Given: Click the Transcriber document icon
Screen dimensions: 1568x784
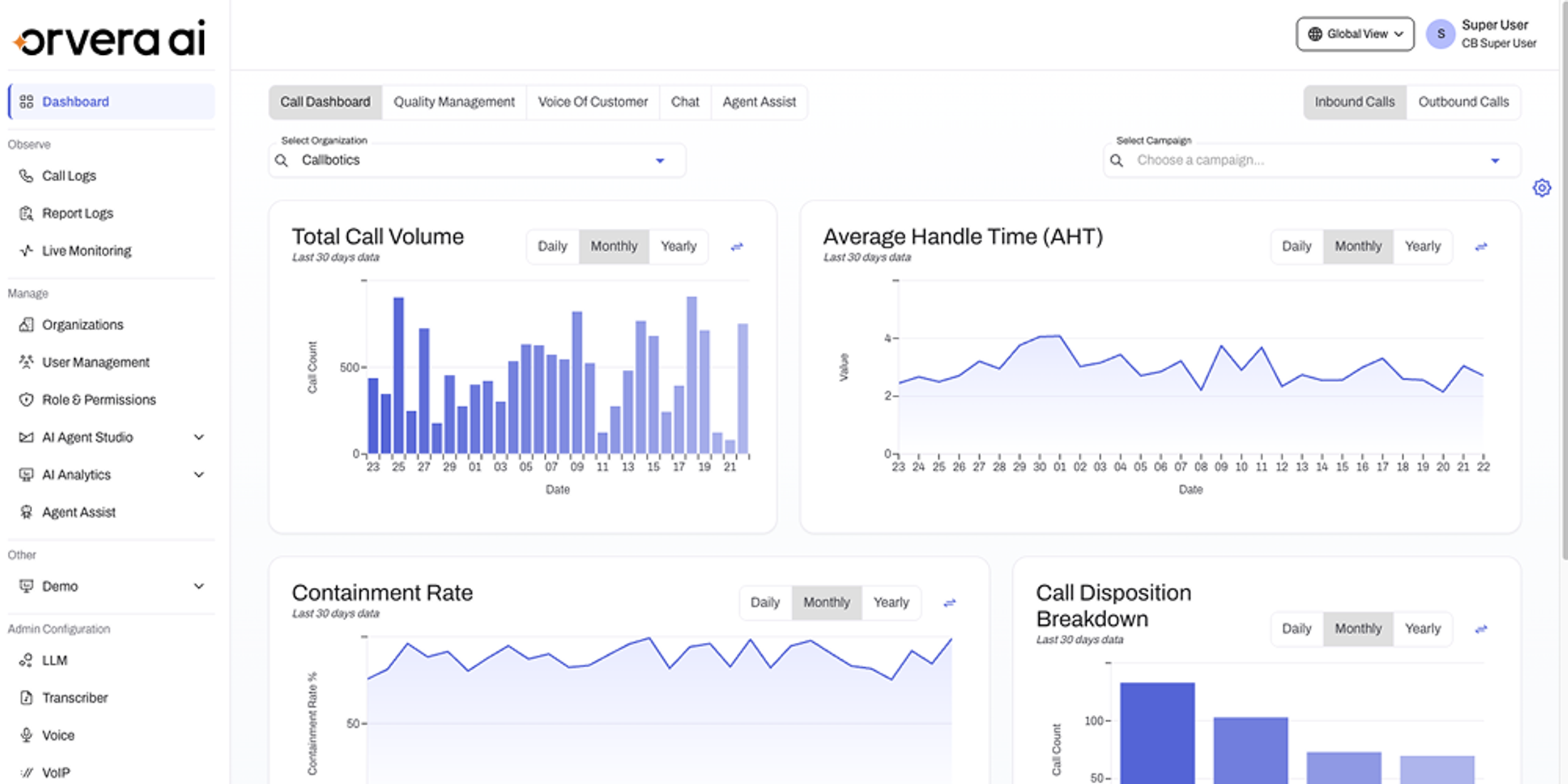Looking at the screenshot, I should point(26,697).
